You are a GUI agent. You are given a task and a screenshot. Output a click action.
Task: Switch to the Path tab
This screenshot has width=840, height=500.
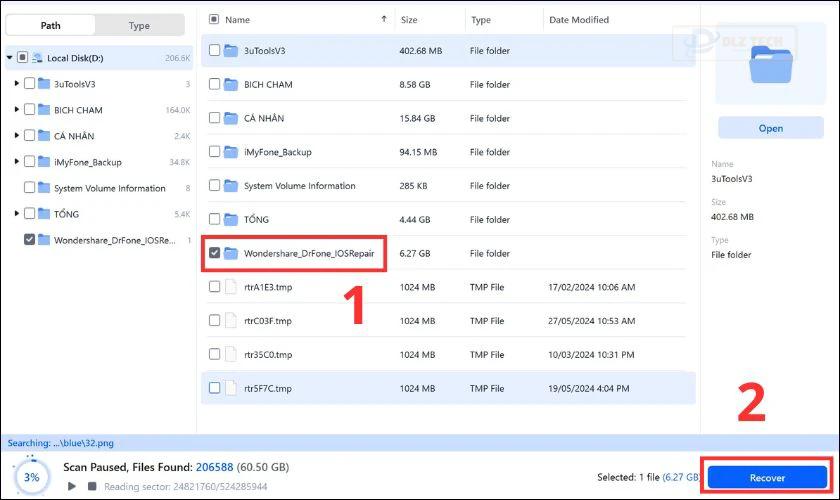tap(50, 25)
